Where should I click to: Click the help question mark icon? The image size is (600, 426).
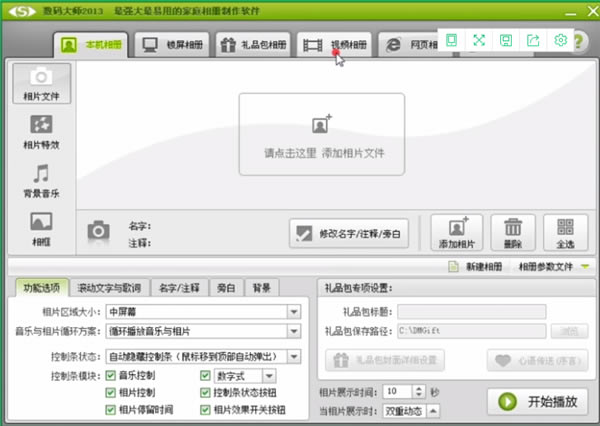(580, 41)
